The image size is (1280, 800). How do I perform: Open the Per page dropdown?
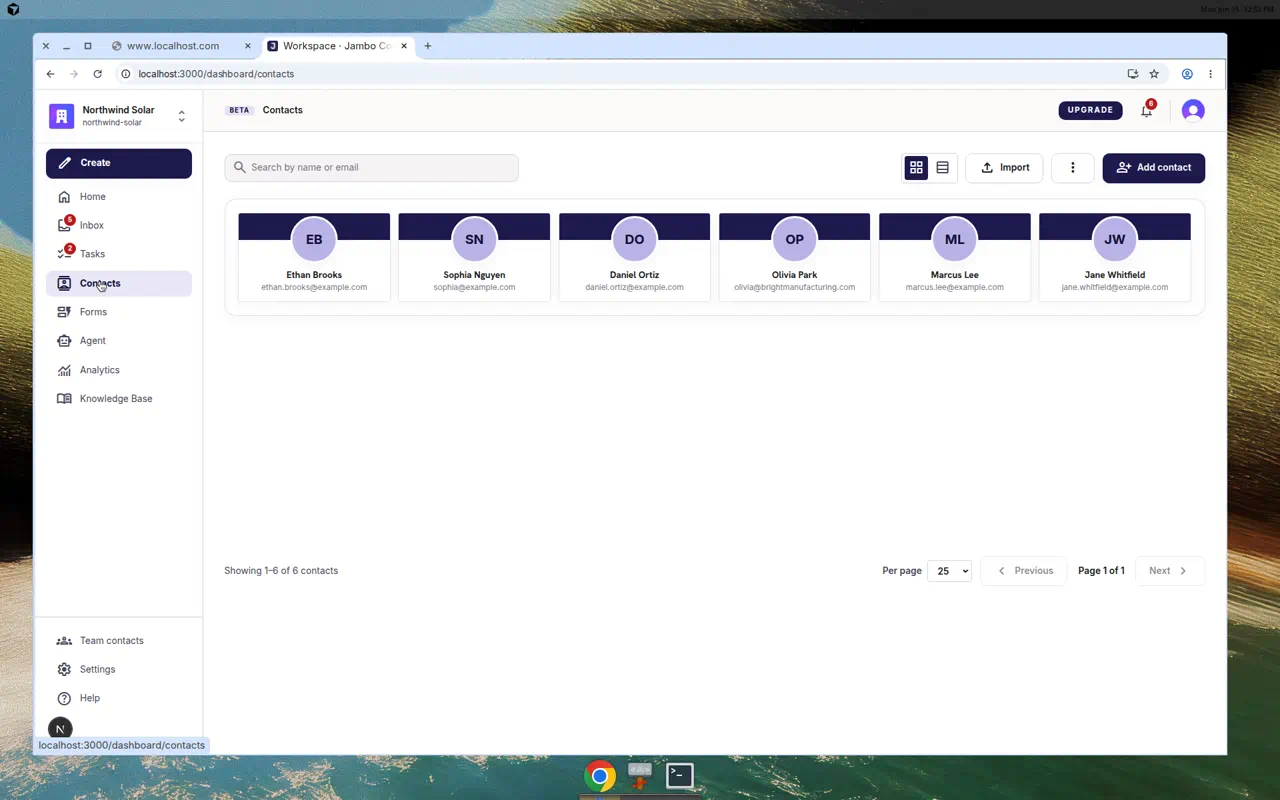pos(949,571)
